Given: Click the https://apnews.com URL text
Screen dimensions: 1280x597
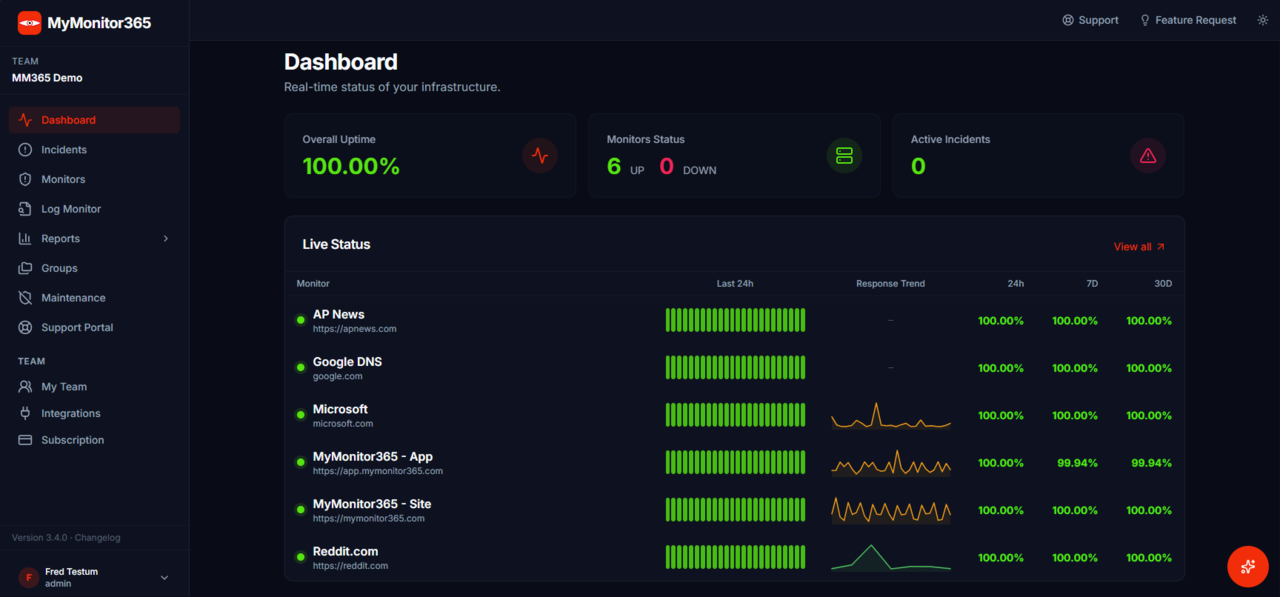Looking at the screenshot, I should pyautogui.click(x=355, y=329).
